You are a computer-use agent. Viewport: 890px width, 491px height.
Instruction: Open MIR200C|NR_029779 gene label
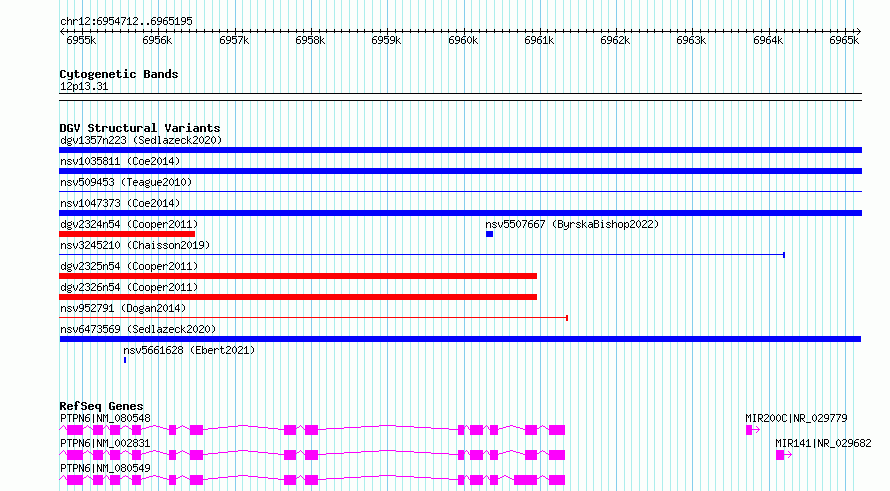(x=796, y=418)
